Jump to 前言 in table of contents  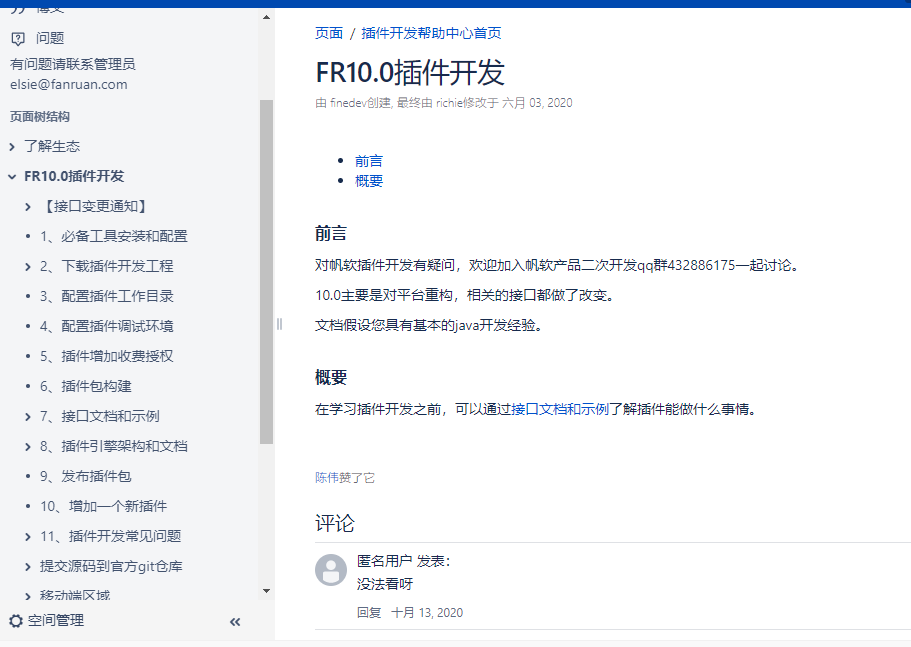tap(369, 161)
